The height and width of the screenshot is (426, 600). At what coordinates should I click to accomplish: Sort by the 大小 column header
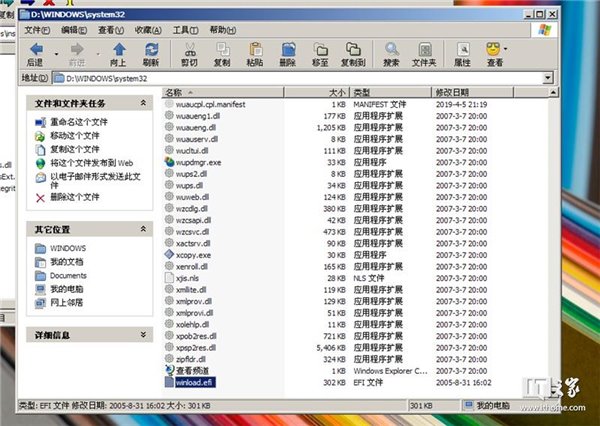click(316, 92)
